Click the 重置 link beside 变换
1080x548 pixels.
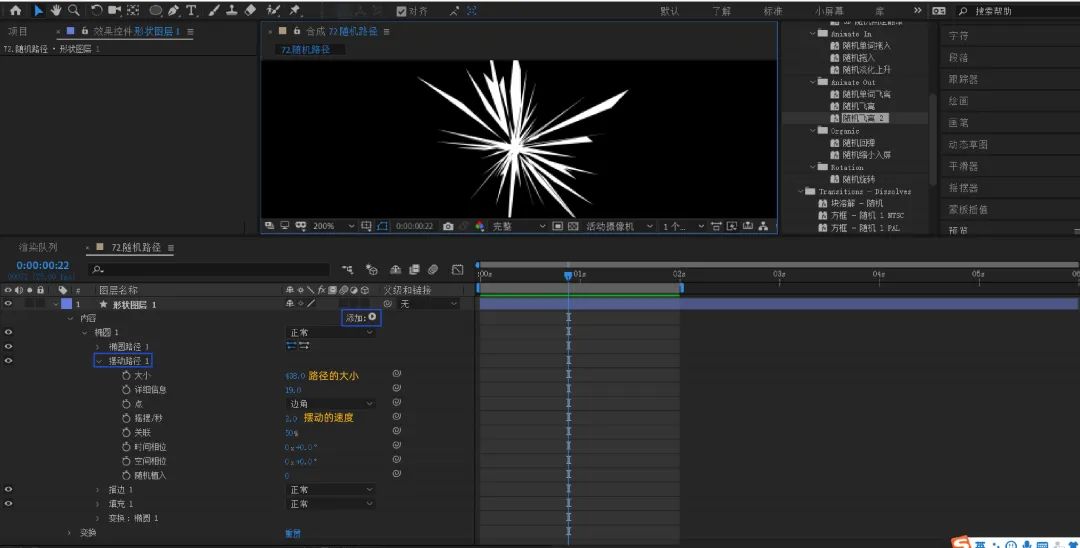tap(293, 533)
